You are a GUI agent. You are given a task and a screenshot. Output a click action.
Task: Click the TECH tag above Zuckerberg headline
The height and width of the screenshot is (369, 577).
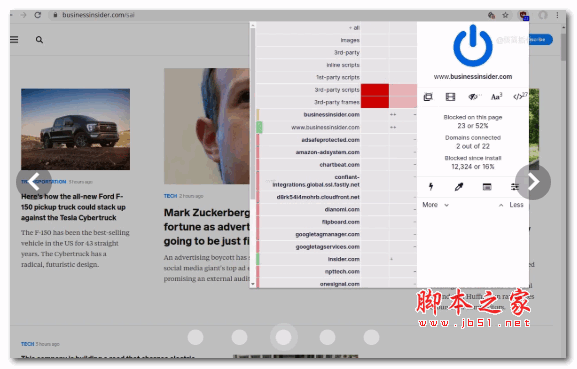(170, 196)
